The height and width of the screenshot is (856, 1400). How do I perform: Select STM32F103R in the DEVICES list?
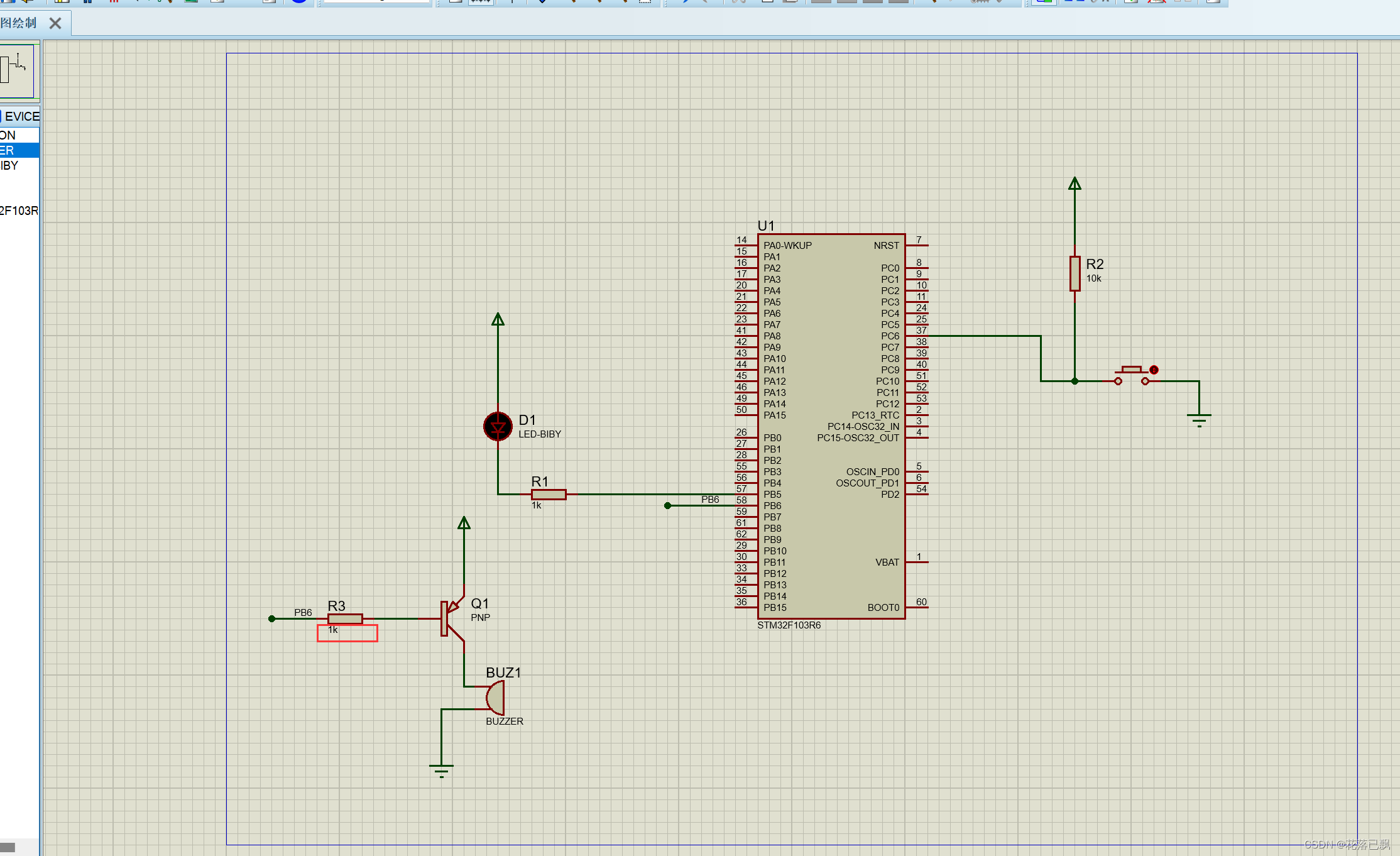pos(18,211)
